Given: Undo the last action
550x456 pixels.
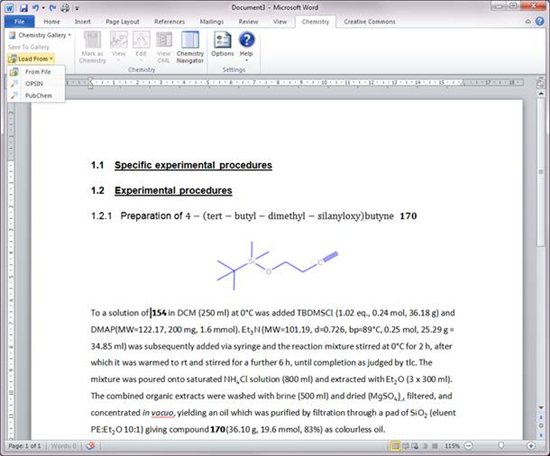Looking at the screenshot, I should pyautogui.click(x=35, y=8).
